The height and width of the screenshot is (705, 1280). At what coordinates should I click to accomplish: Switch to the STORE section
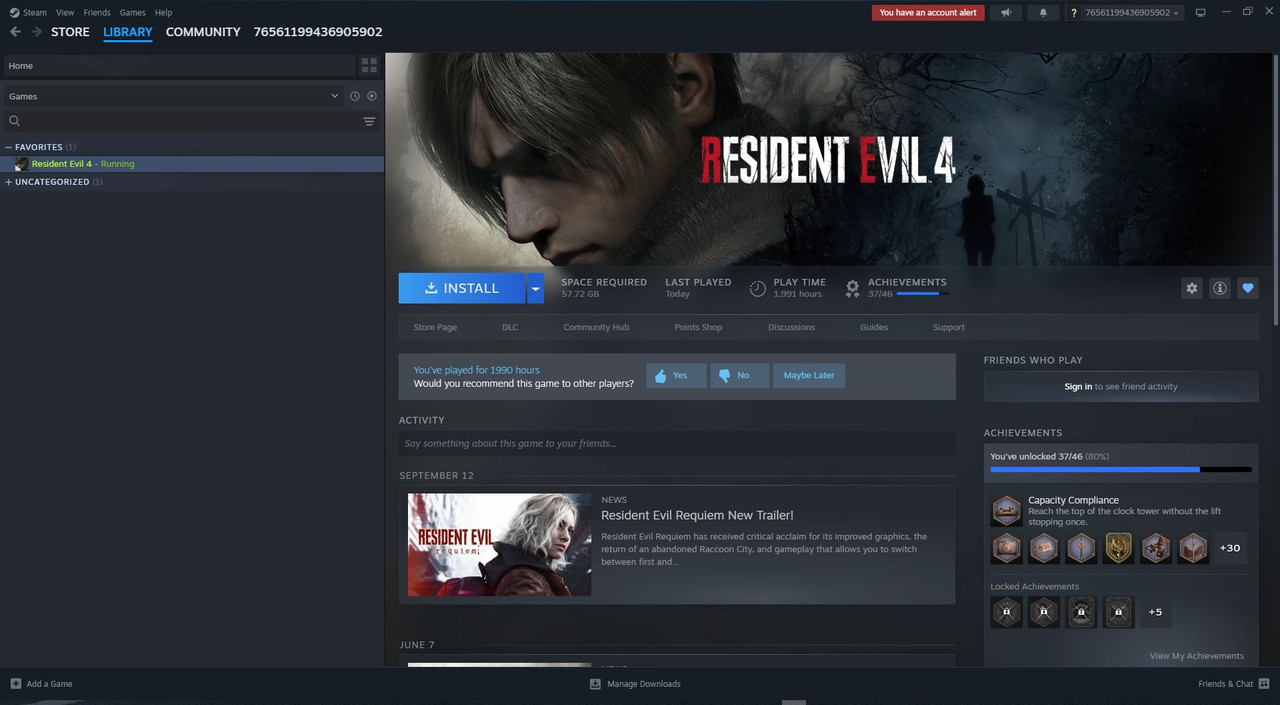70,32
